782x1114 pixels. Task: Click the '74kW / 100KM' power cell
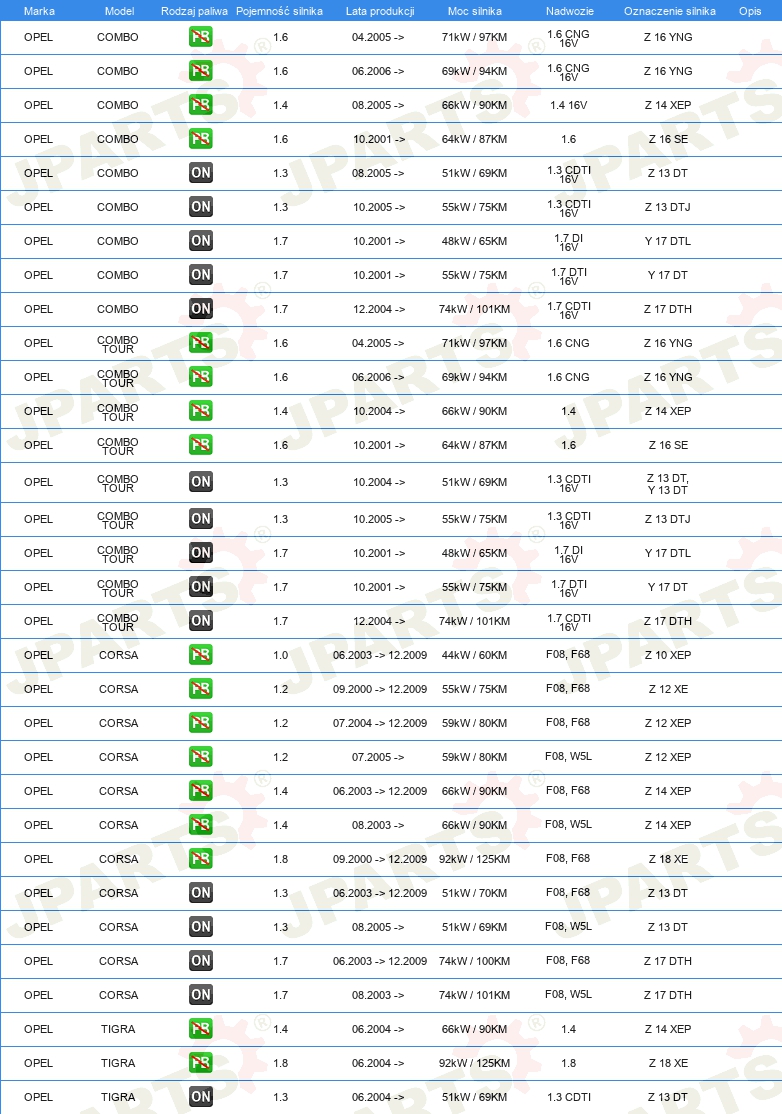coord(474,961)
